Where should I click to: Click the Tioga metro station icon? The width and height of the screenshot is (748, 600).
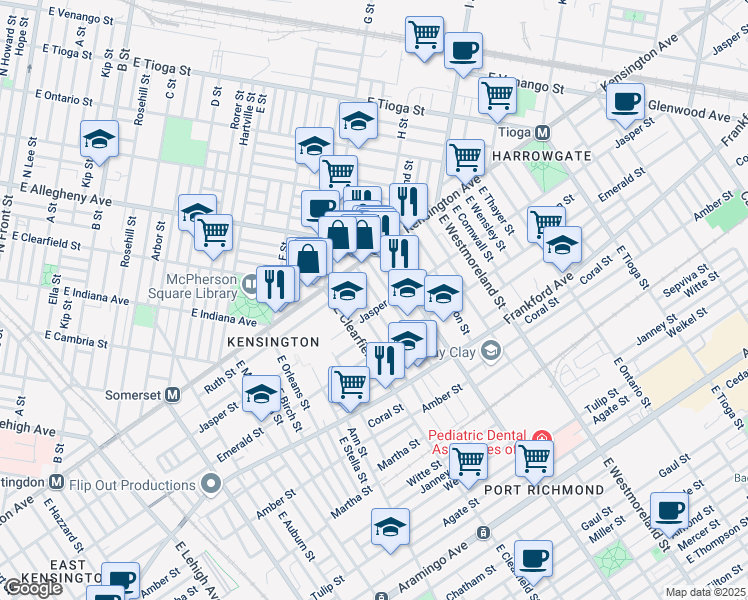pos(542,132)
